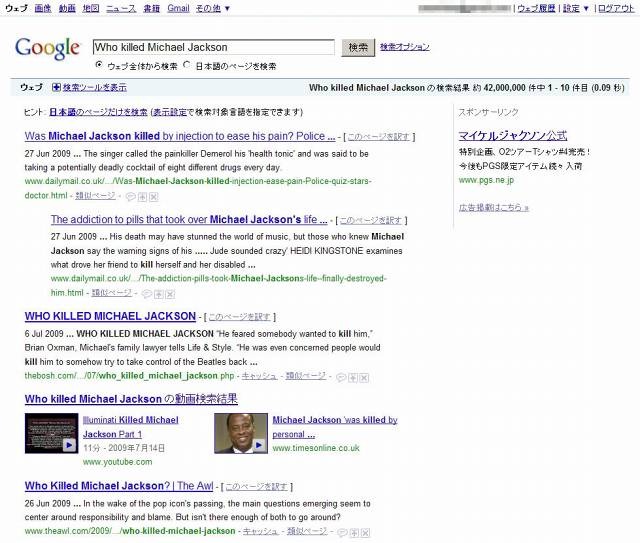Open 表示設定 link in hint line
This screenshot has width=640, height=543.
[169, 112]
